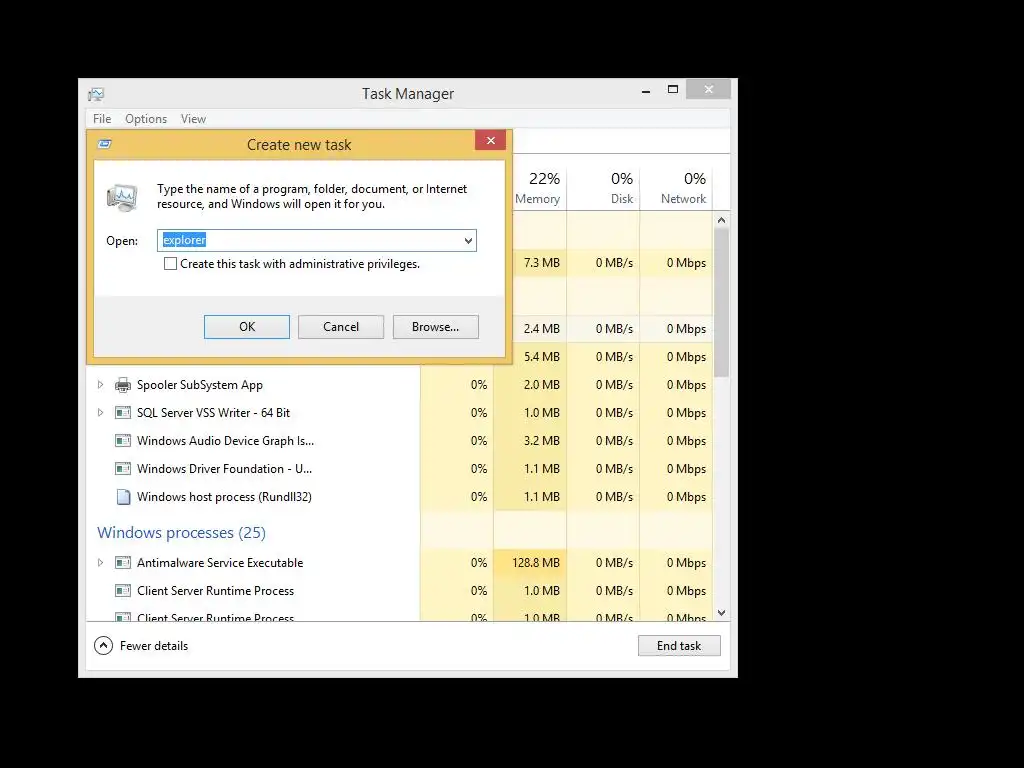Click the Create new task dialog title icon
1024x768 pixels.
pyautogui.click(x=104, y=144)
